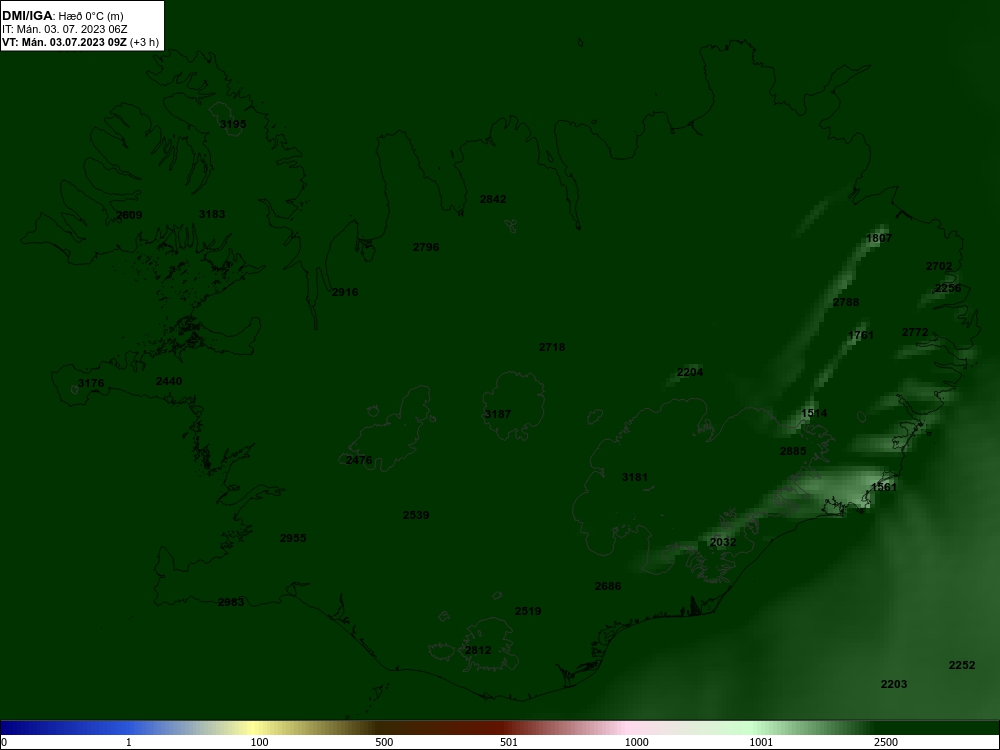The image size is (1000, 750).
Task: Select the 2609 height label
Action: tap(129, 215)
